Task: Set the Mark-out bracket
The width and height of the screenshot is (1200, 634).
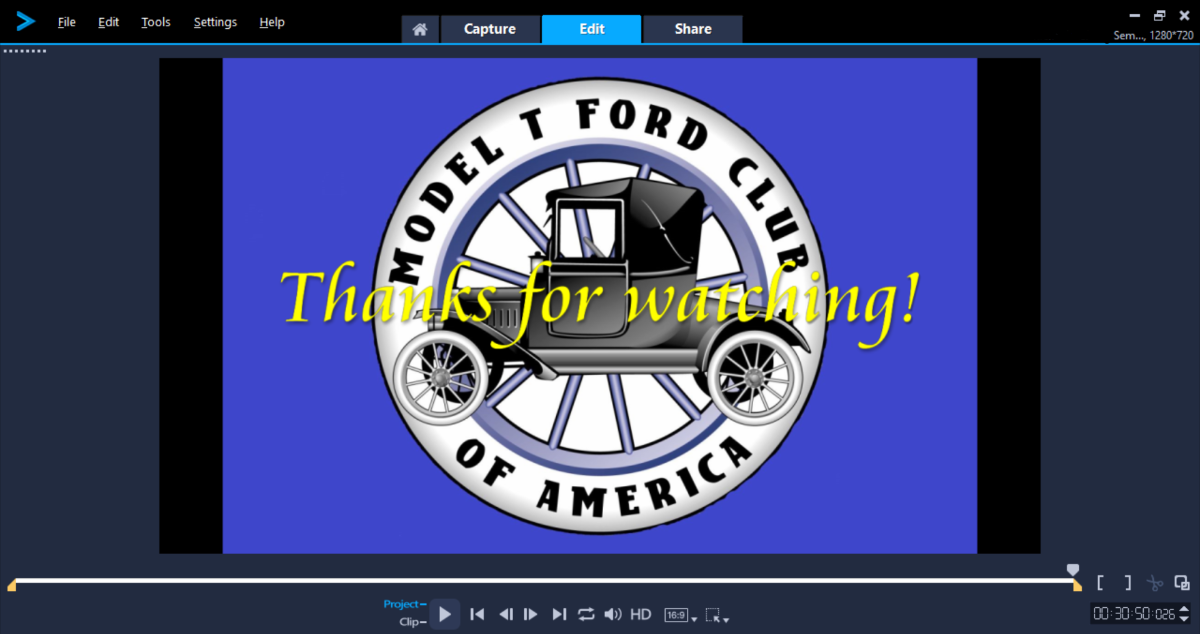Action: coord(1128,582)
